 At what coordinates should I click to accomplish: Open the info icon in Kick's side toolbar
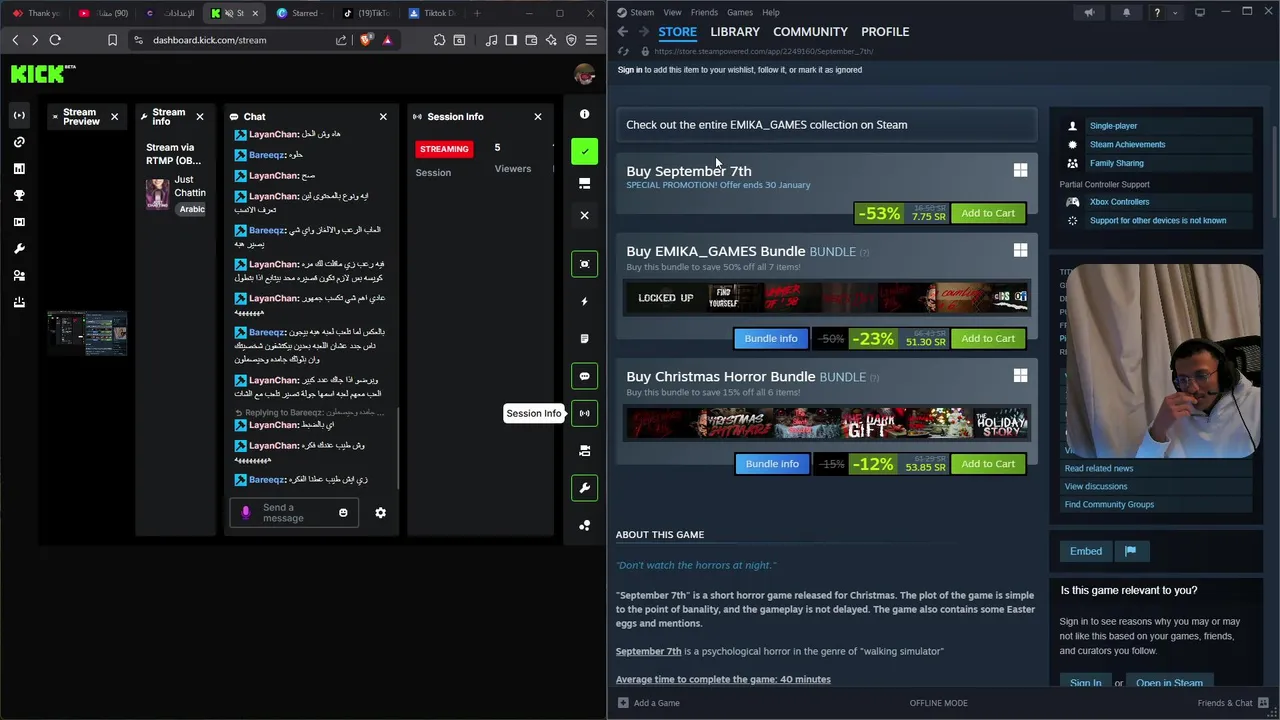[585, 114]
